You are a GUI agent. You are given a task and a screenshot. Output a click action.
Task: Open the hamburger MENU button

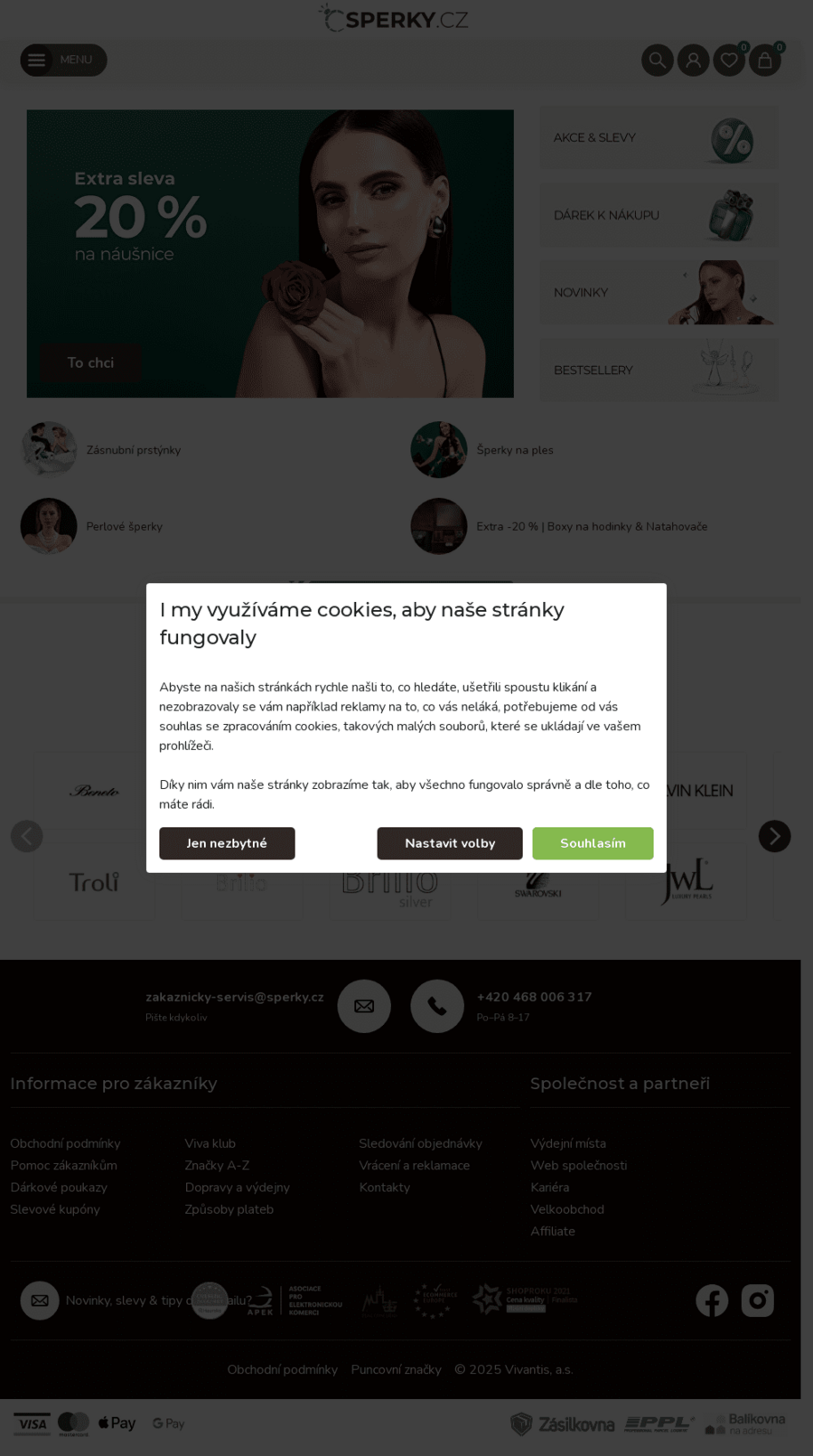point(63,61)
